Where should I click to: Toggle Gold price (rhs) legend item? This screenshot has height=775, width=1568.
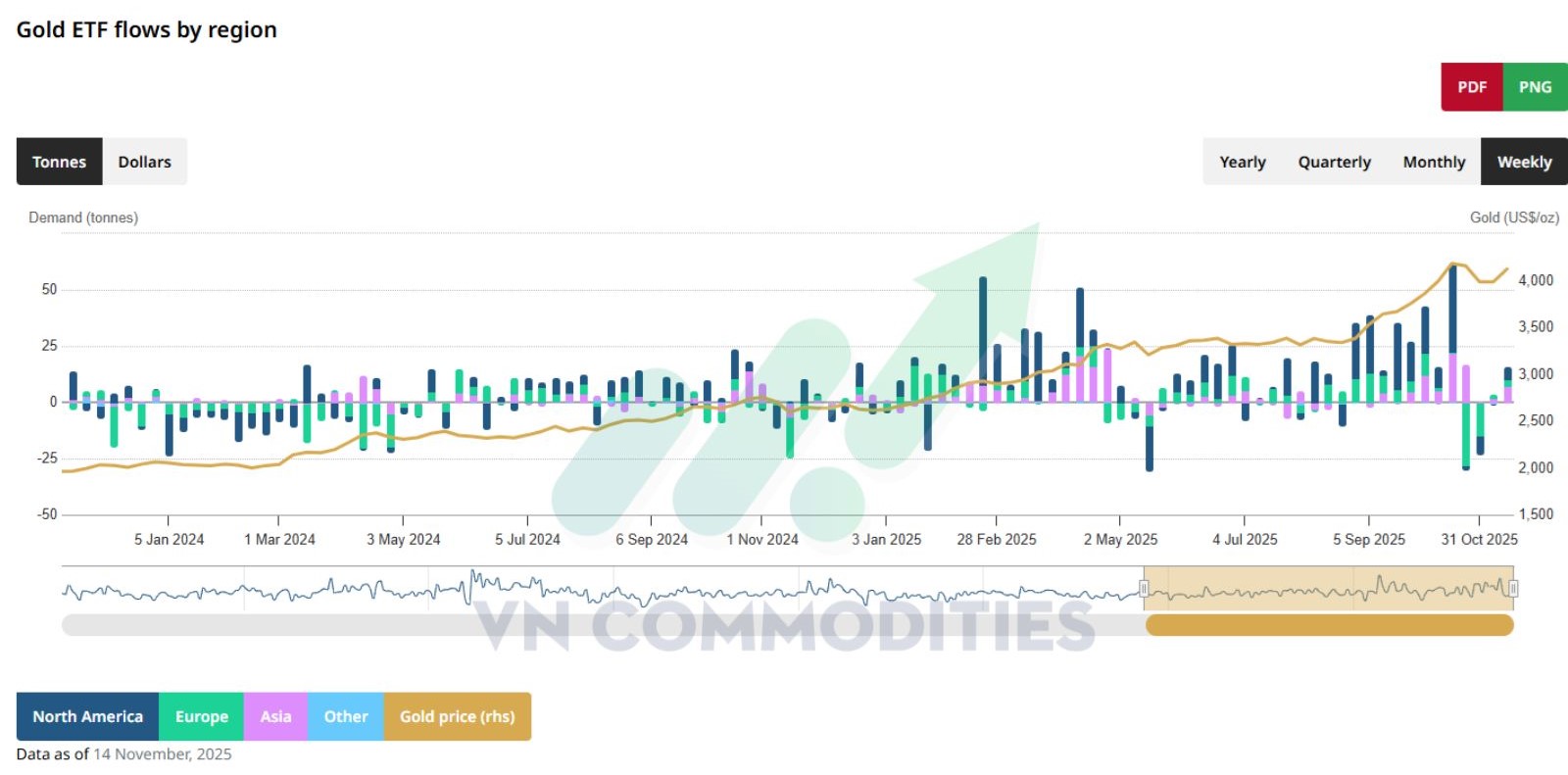point(457,716)
